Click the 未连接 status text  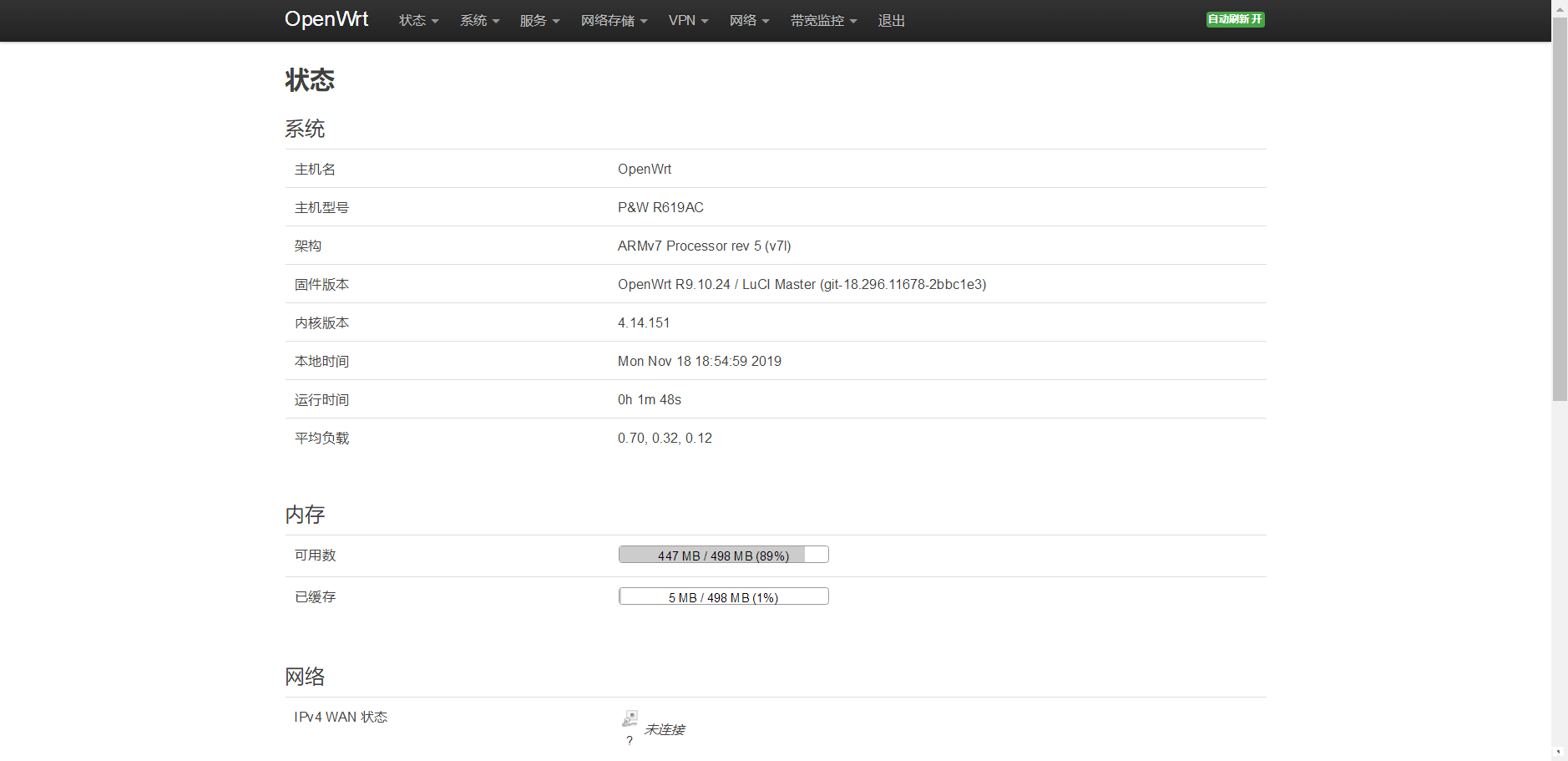(x=665, y=730)
